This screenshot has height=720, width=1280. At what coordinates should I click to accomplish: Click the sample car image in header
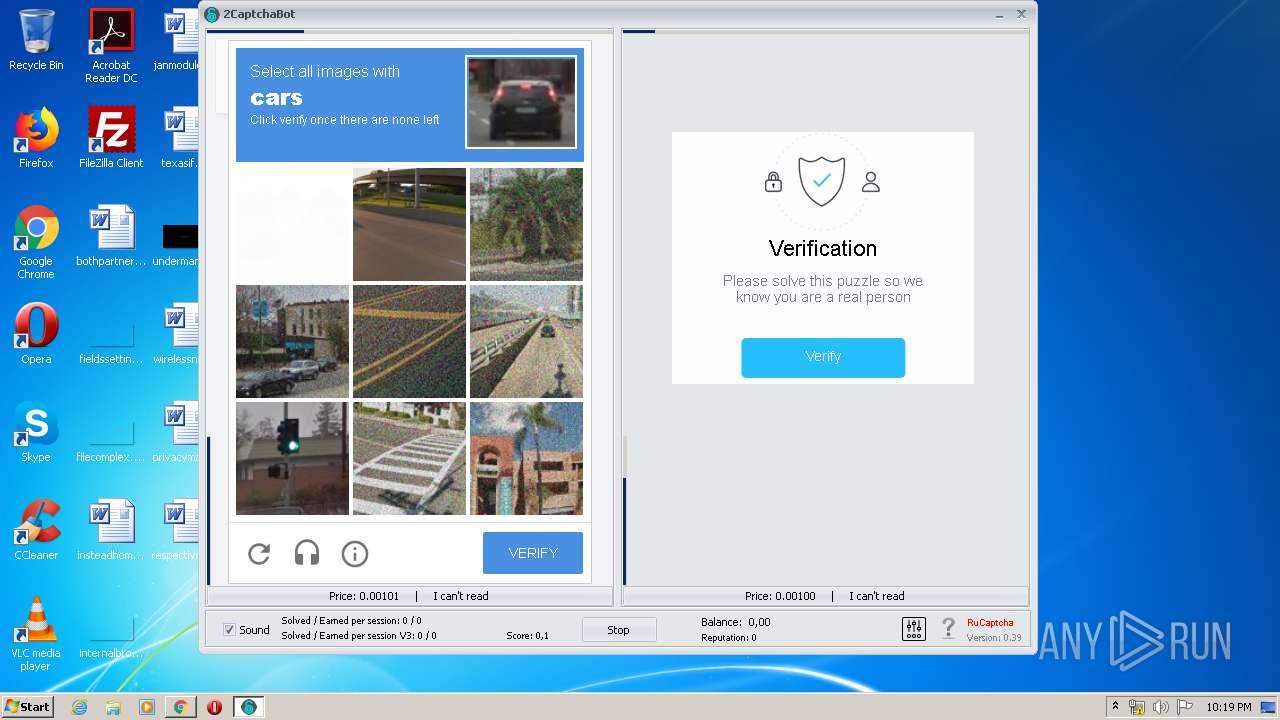click(521, 102)
